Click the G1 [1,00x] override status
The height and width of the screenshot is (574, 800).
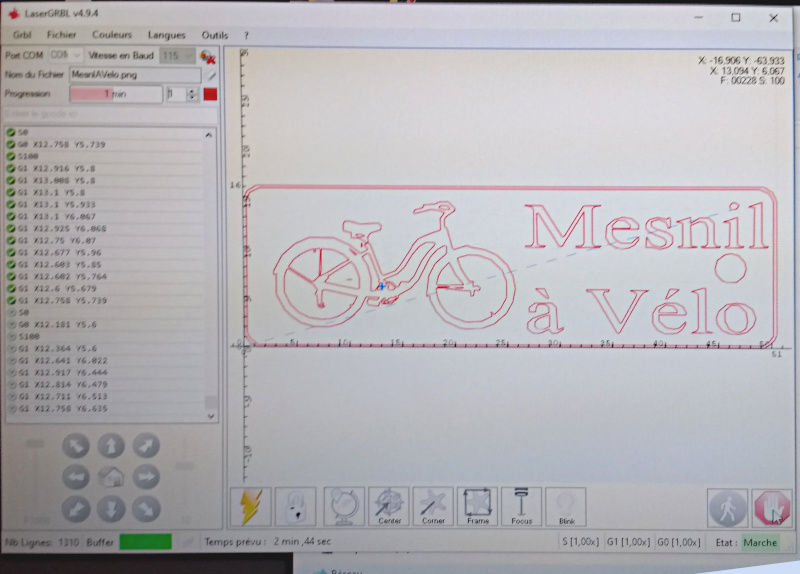click(628, 542)
